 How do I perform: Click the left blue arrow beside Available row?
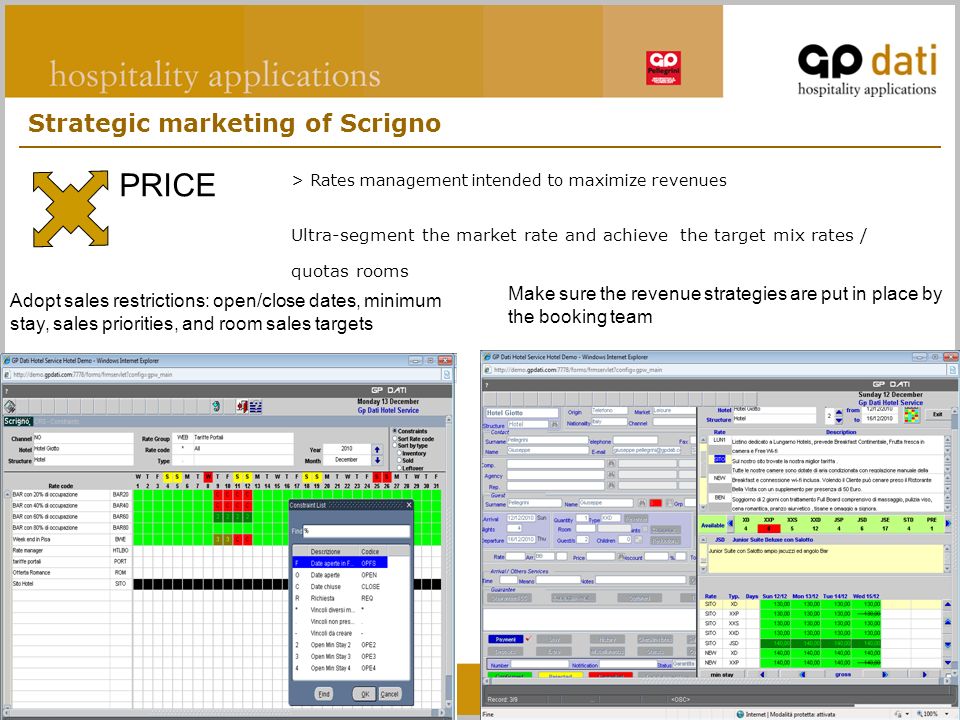pos(730,523)
